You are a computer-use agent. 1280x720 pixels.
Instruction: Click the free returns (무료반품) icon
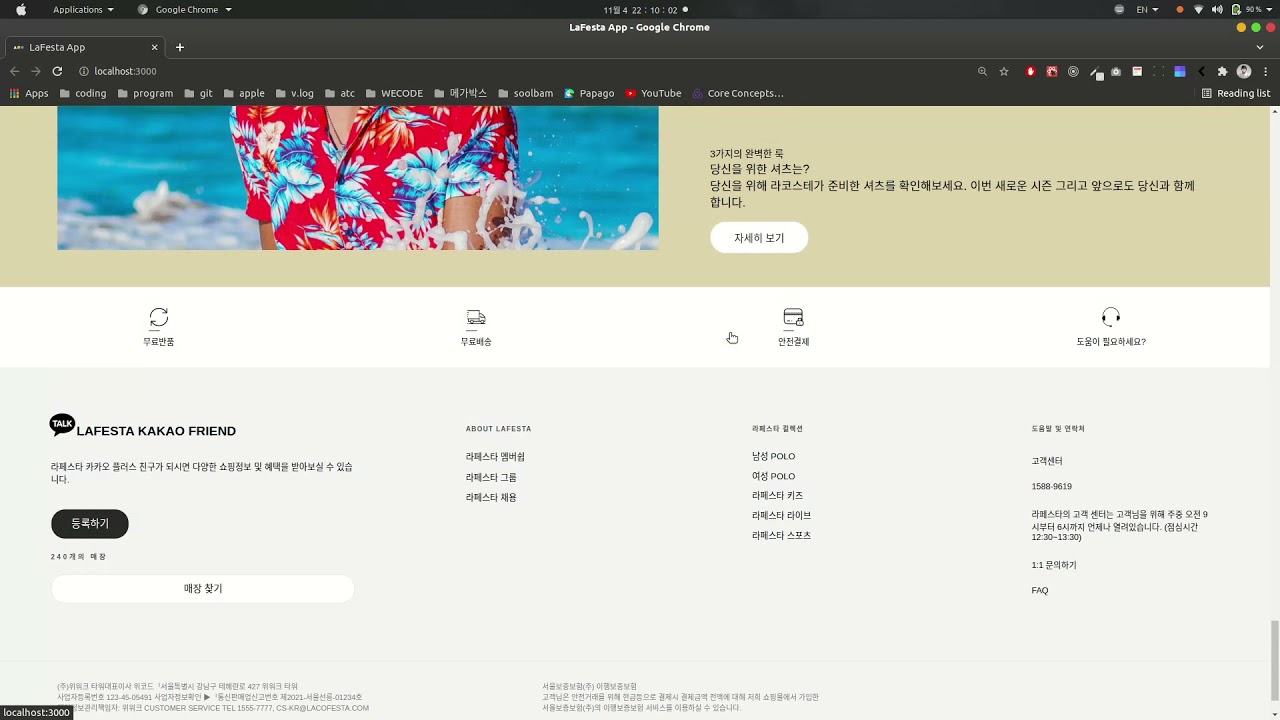coord(159,318)
